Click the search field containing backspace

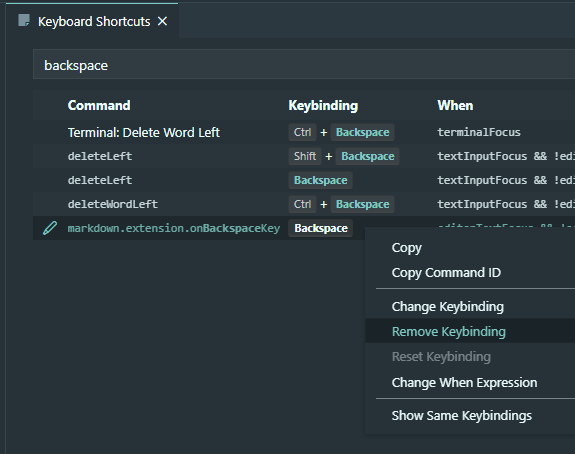tap(304, 65)
